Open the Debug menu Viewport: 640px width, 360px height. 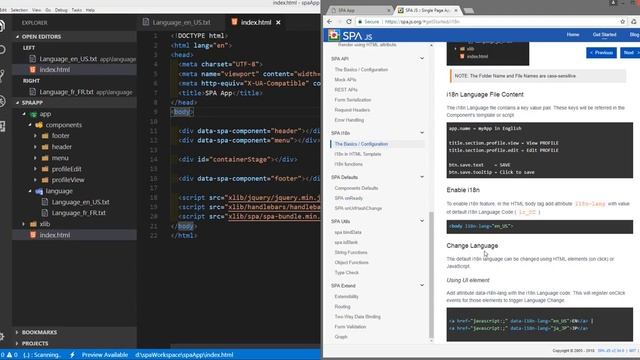[x=61, y=10]
